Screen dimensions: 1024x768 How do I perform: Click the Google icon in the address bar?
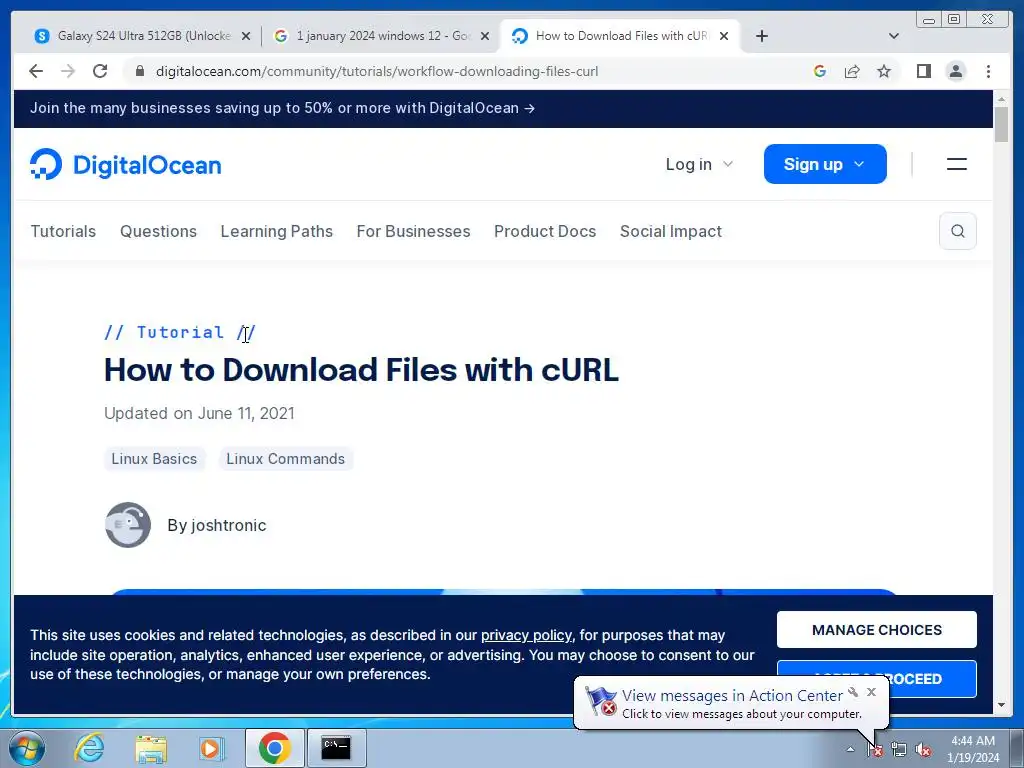coord(820,71)
